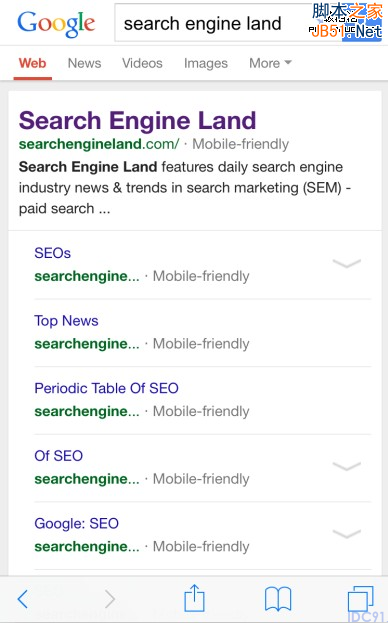Open the Periodic Table Of SEO link
The height and width of the screenshot is (623, 388).
(x=106, y=388)
